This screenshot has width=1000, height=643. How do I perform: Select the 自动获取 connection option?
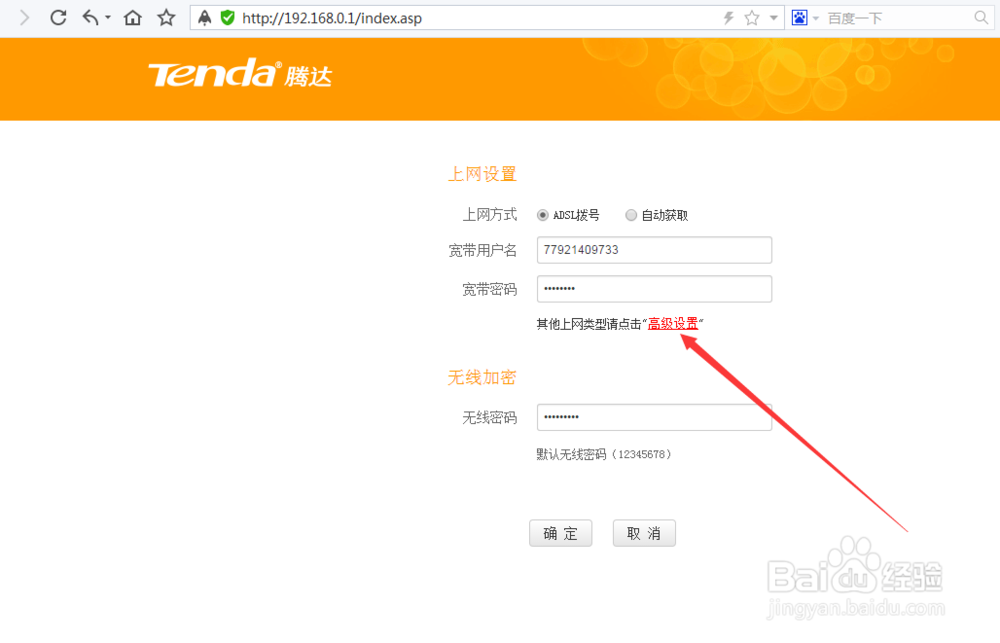click(x=631, y=214)
